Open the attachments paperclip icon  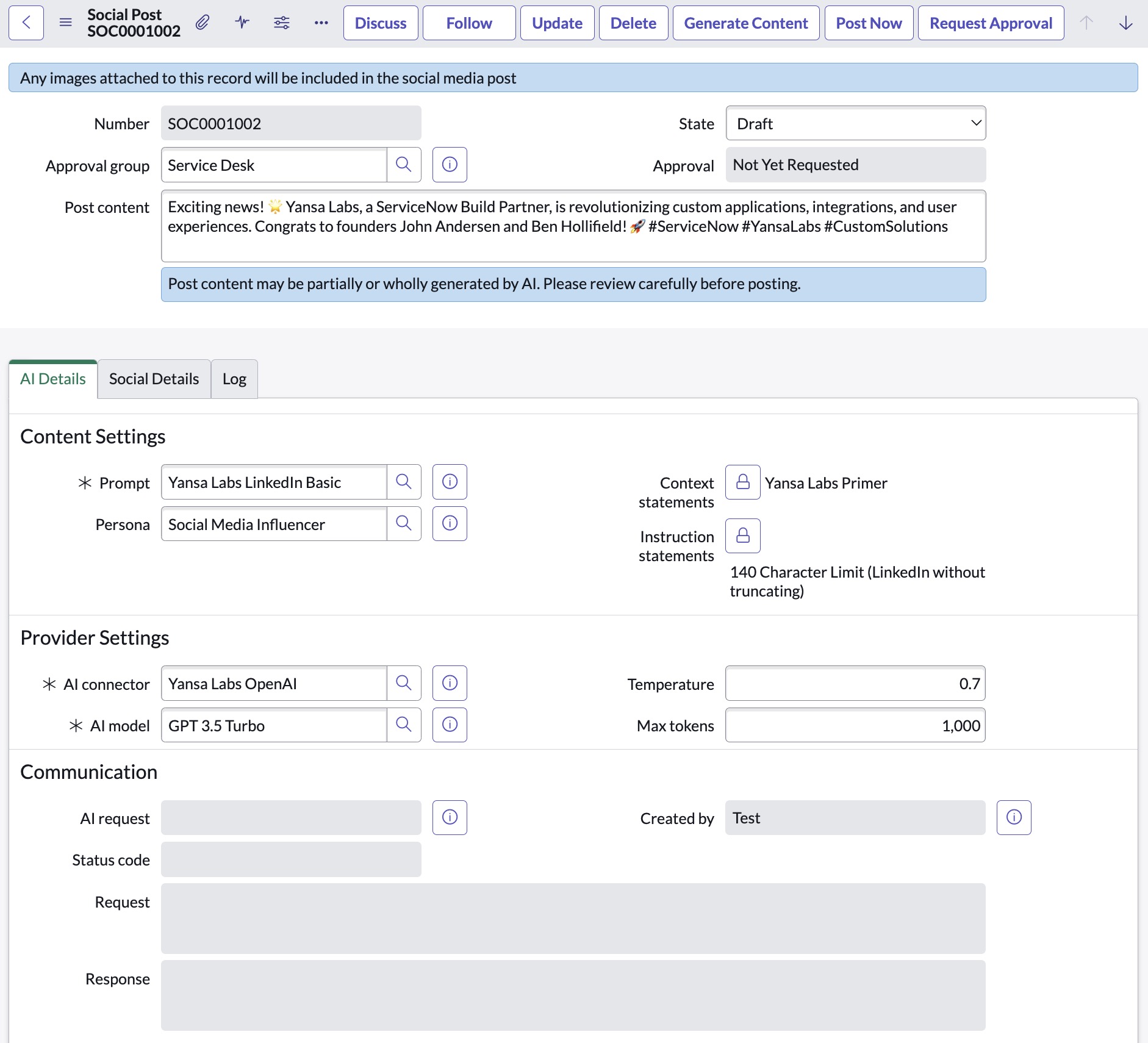click(x=203, y=23)
